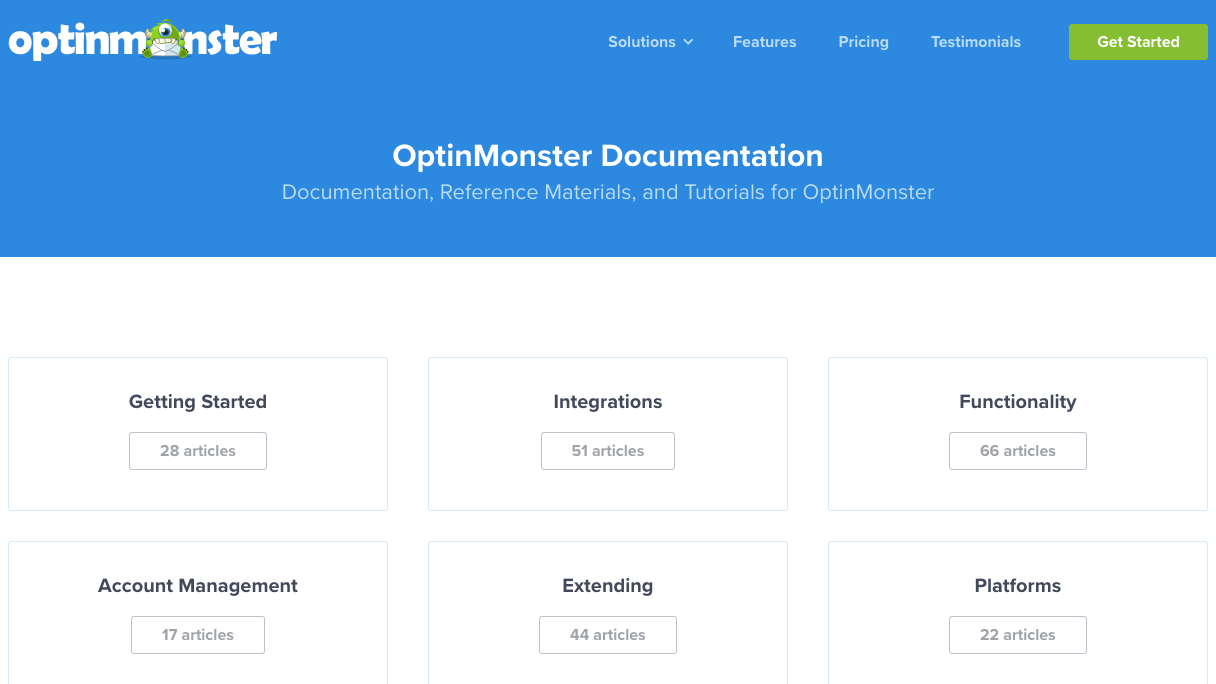Go to the Pricing page
1216x684 pixels.
click(x=864, y=42)
